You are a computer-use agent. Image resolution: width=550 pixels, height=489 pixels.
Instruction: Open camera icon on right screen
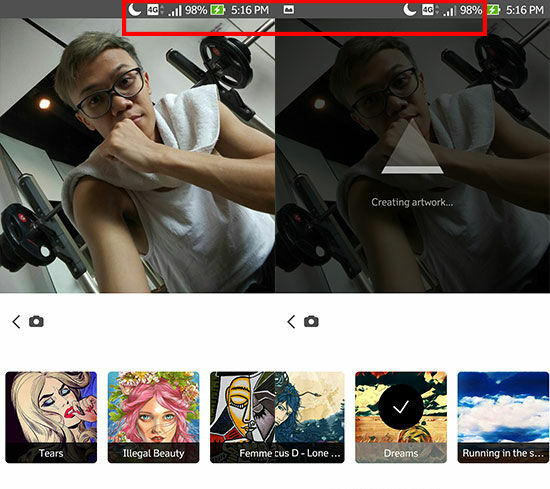(311, 321)
